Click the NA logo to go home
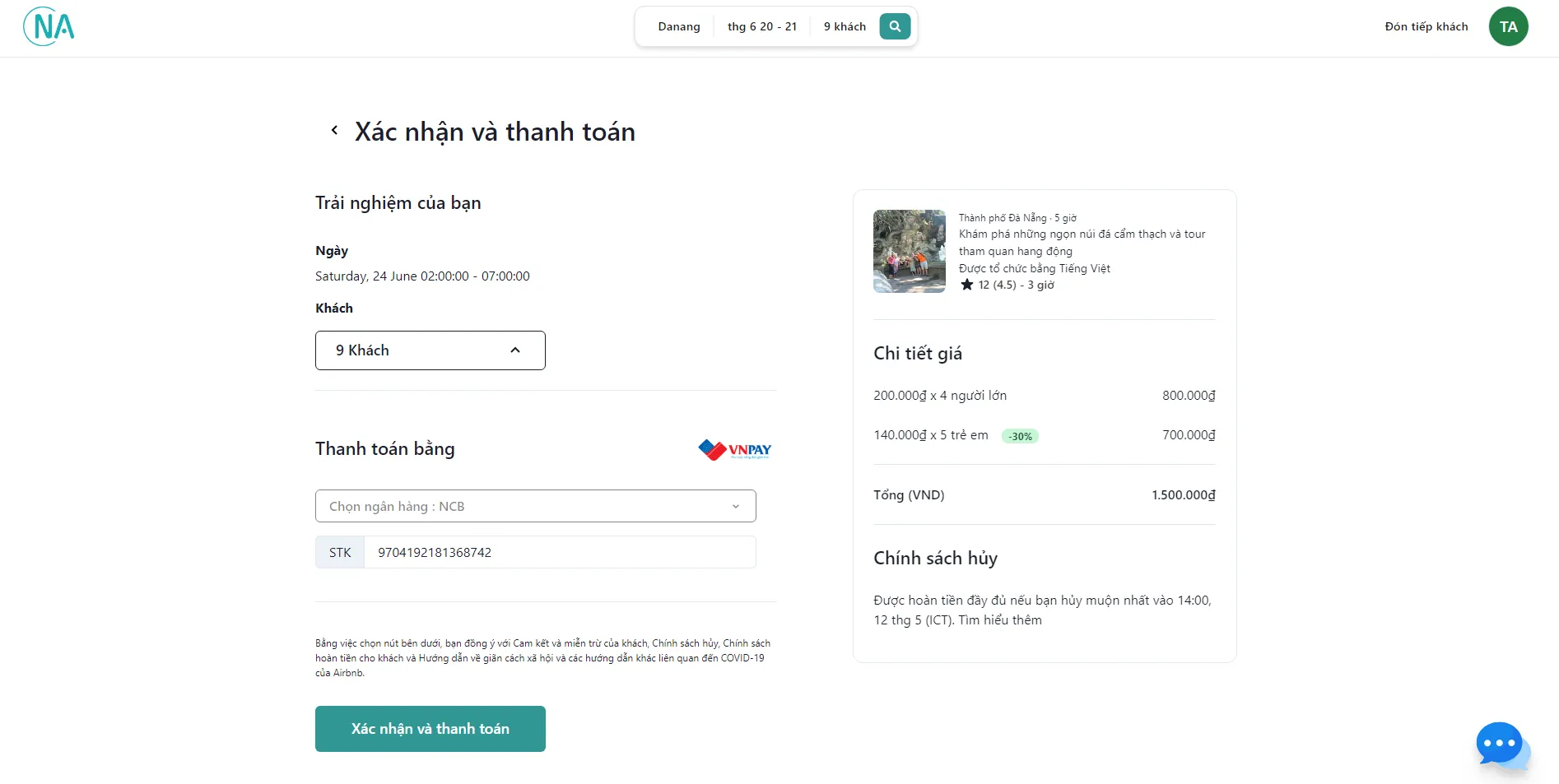The height and width of the screenshot is (784, 1559). click(x=49, y=26)
